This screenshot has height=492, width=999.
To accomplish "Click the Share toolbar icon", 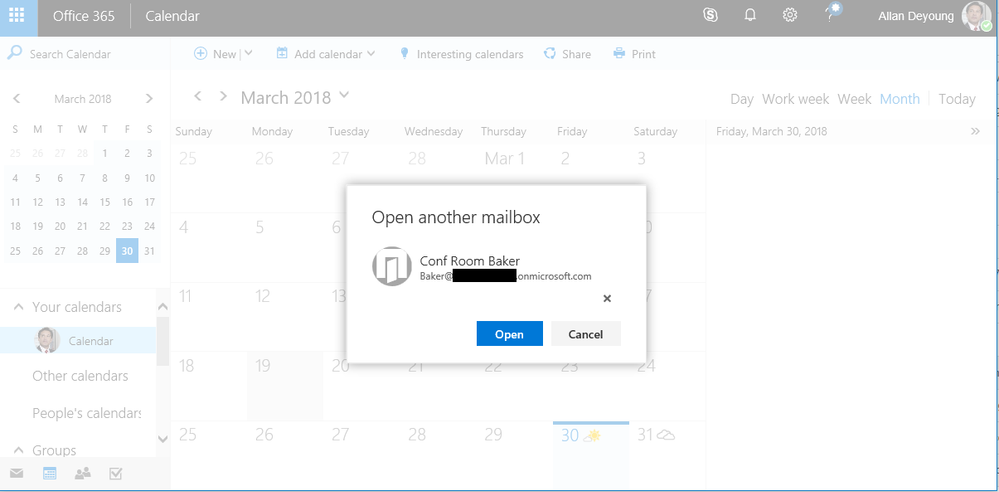I will tap(550, 54).
